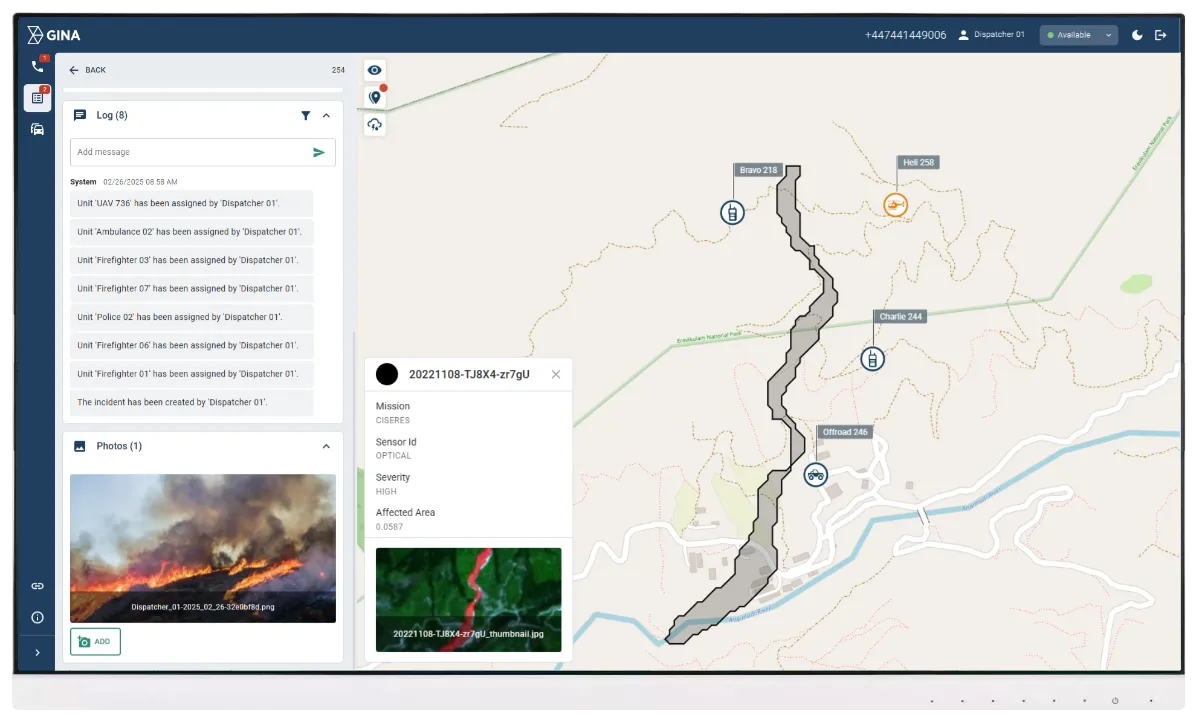Collapse the Photos section
Screen dimensions: 1200x718
coord(326,446)
